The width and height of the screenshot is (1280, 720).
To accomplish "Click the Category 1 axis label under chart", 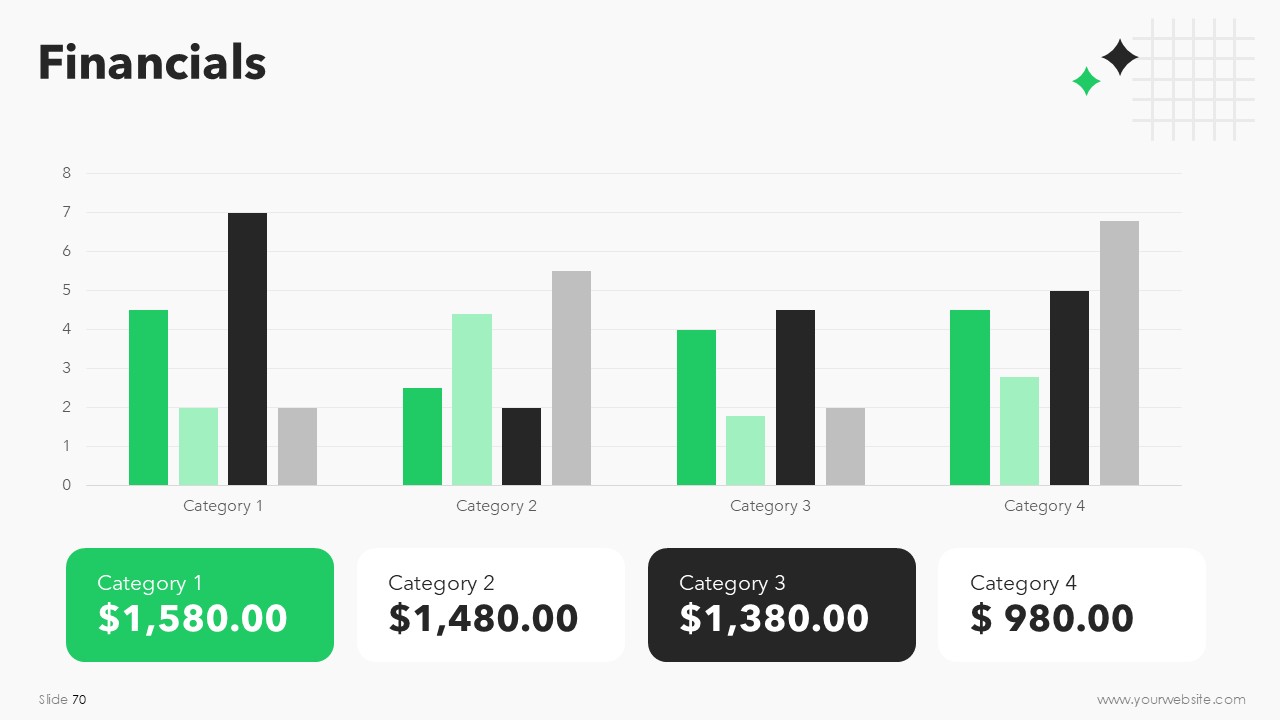I will 223,506.
